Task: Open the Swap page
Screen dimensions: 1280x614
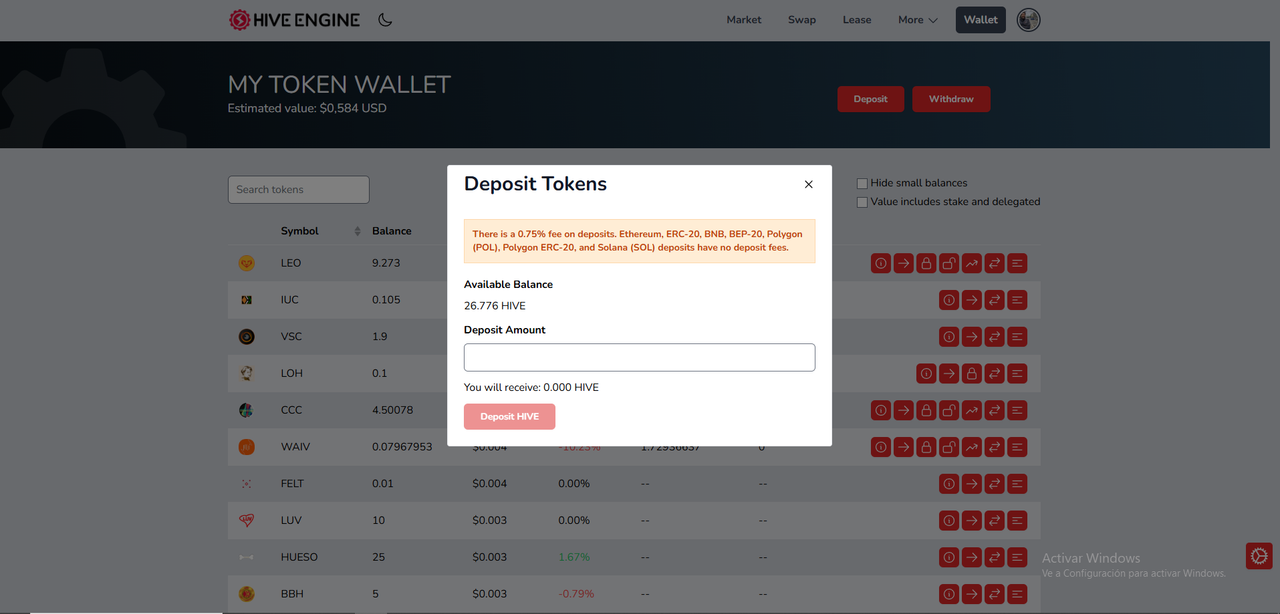Action: (802, 20)
